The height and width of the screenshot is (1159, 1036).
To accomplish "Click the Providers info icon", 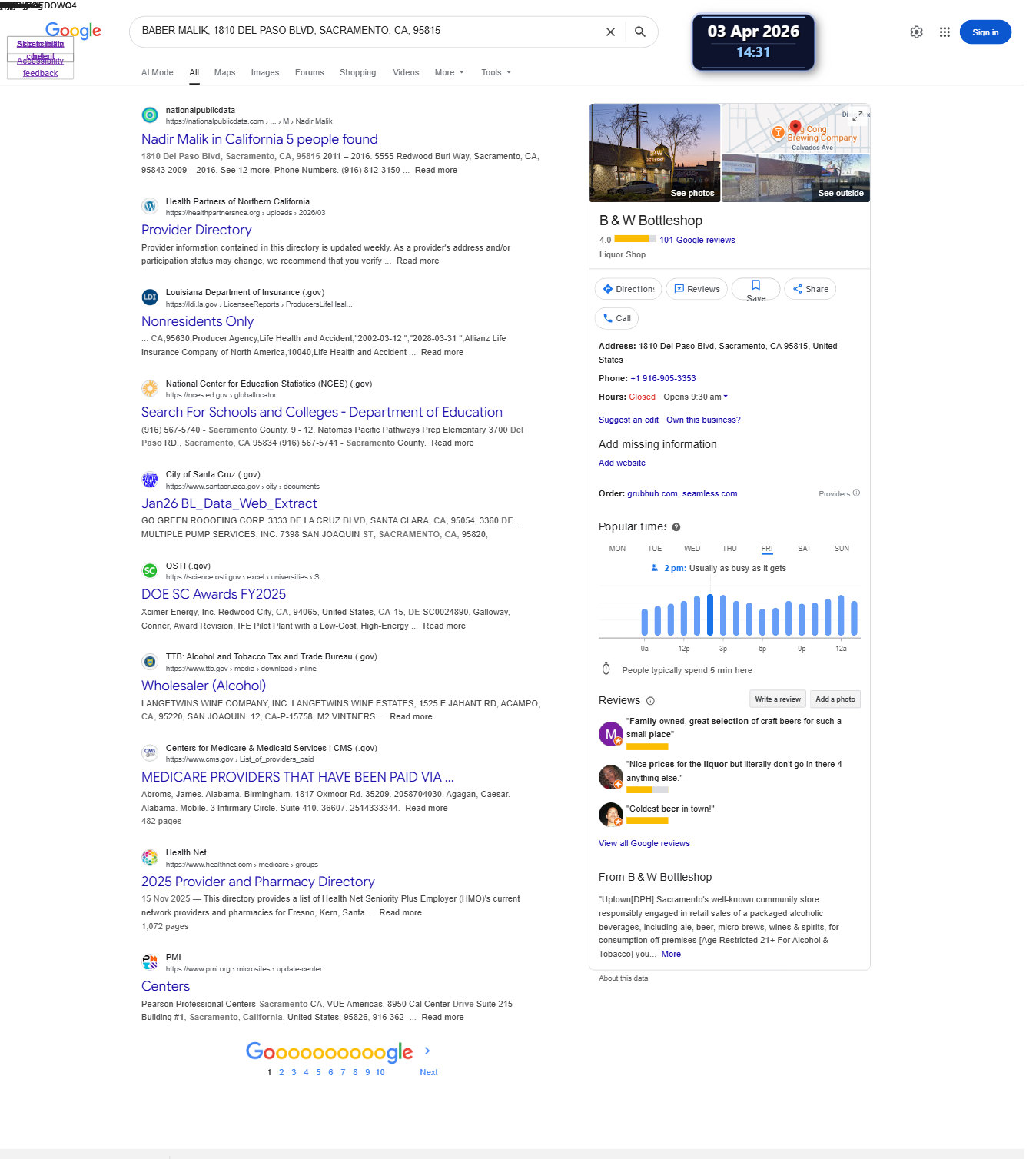I will (x=857, y=493).
